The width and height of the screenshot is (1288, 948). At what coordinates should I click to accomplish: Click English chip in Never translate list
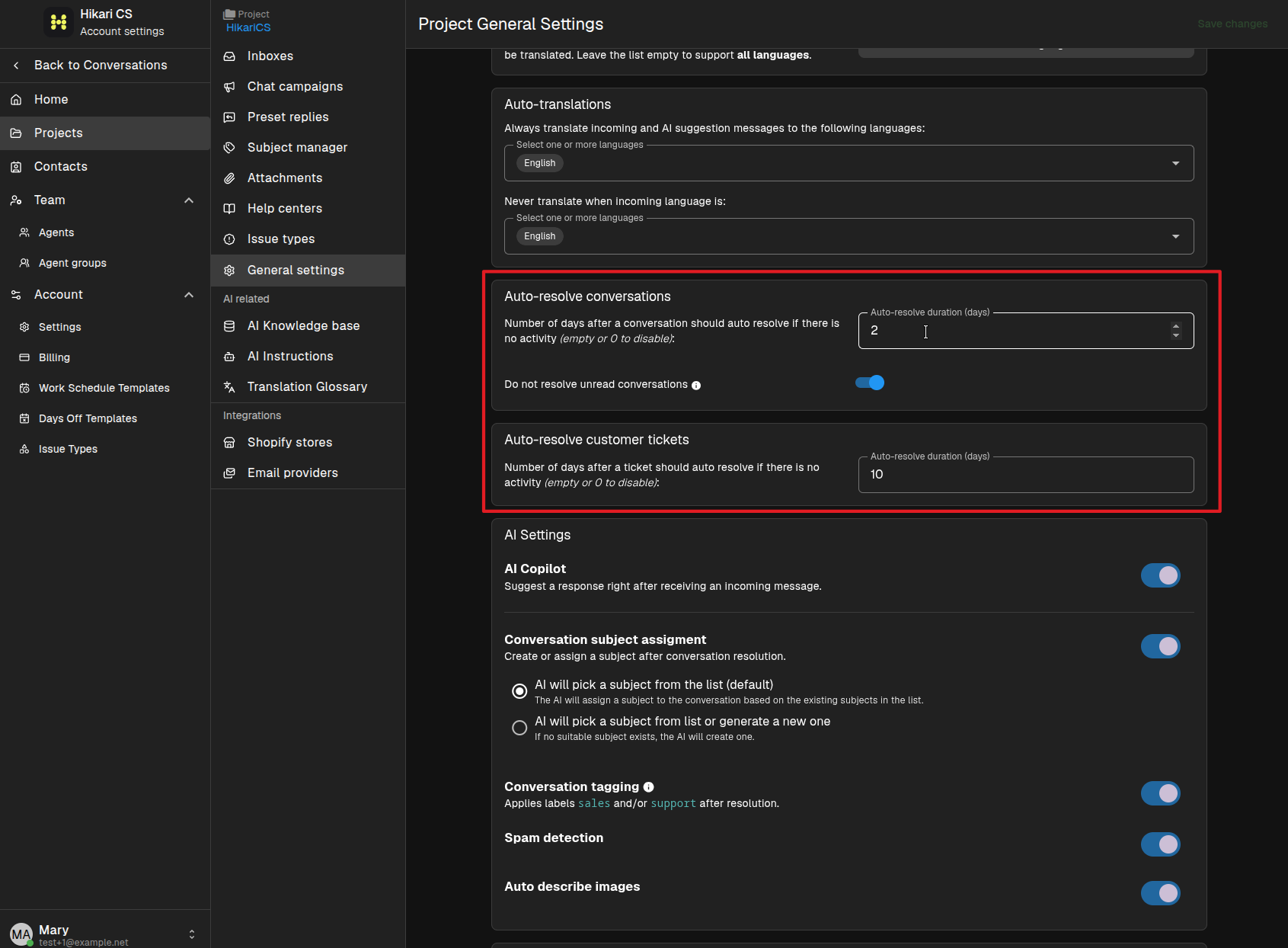coord(540,236)
